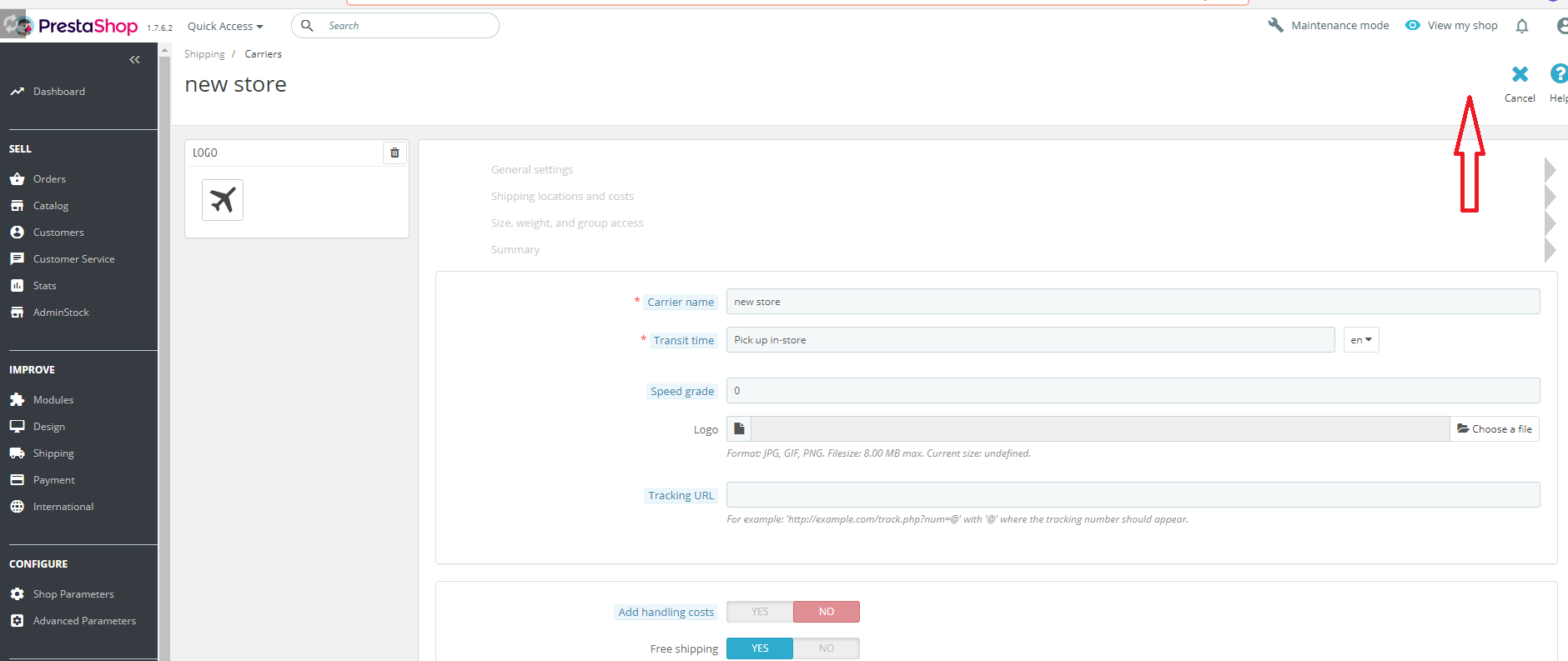Open Stats in the sidebar

coord(45,286)
